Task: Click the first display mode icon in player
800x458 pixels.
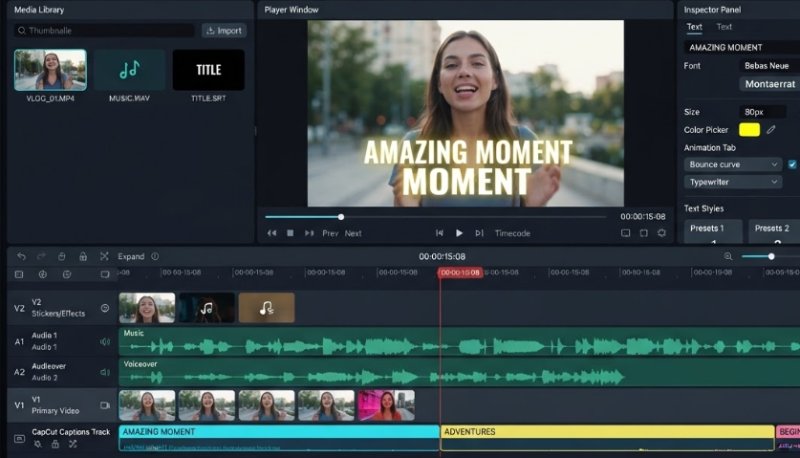Action: tap(626, 233)
